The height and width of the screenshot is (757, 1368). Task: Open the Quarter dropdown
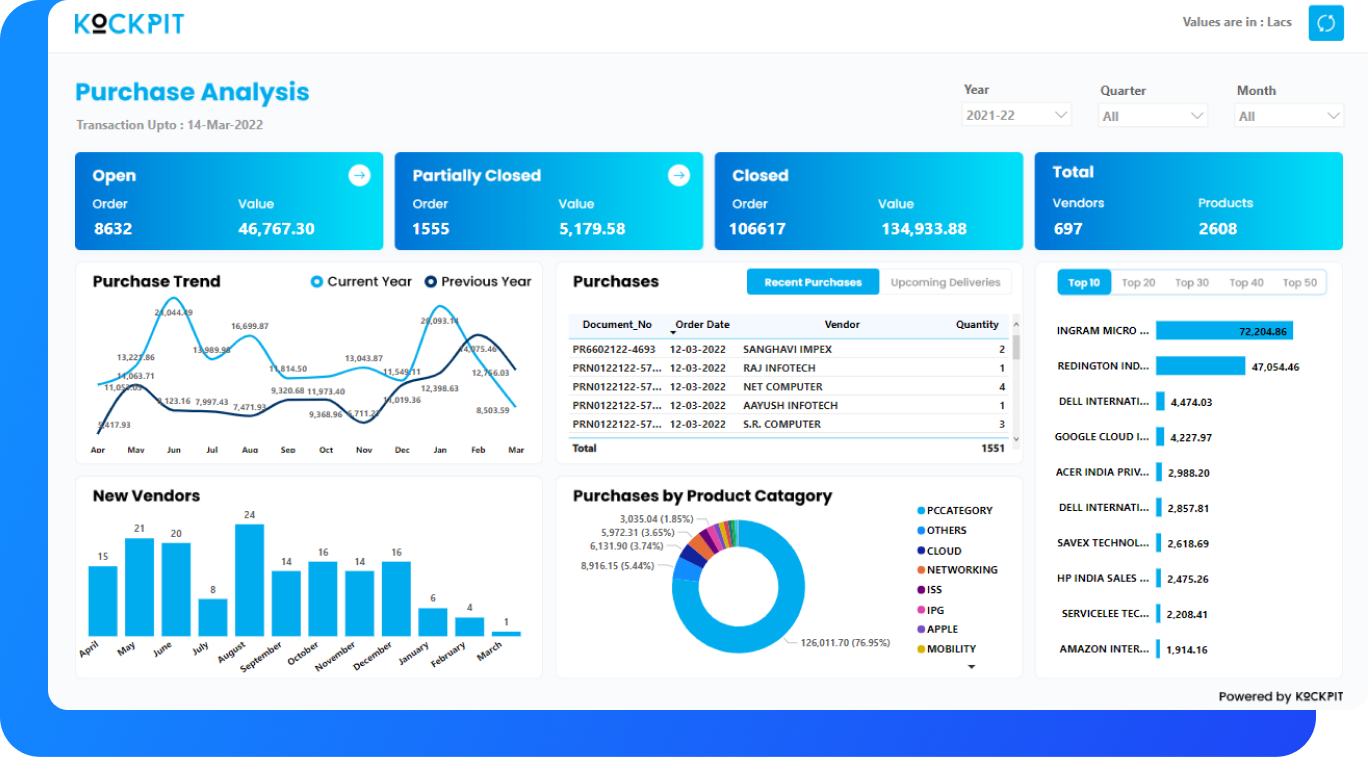1153,116
